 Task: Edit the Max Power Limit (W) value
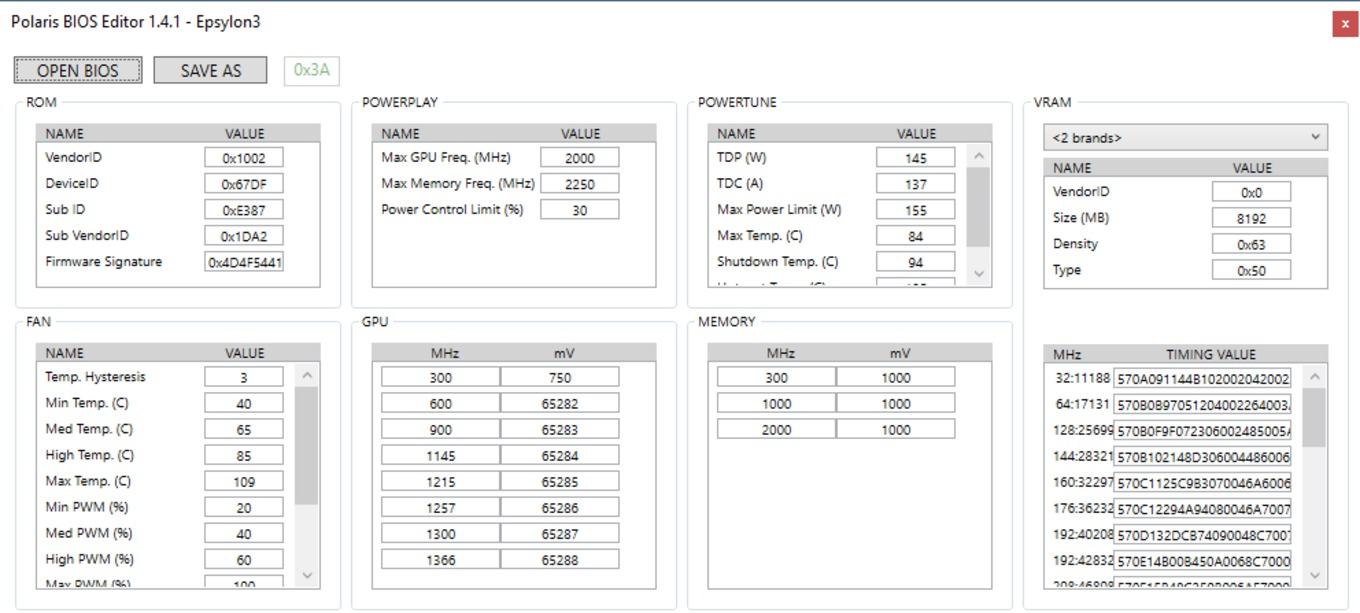click(x=916, y=210)
